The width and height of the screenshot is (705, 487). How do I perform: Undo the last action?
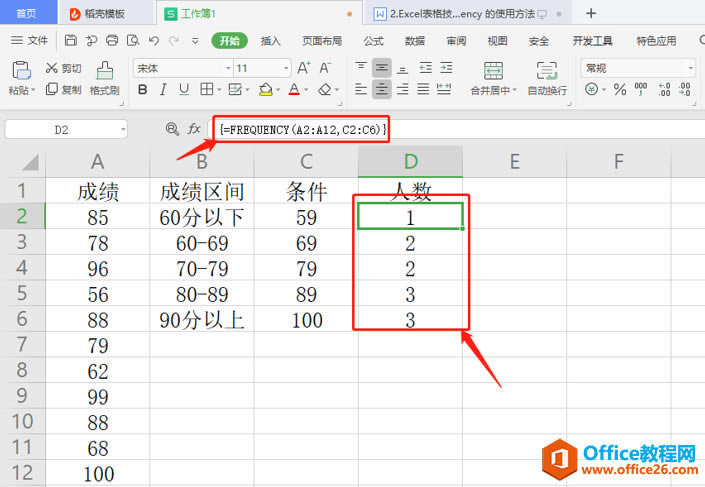pos(154,40)
